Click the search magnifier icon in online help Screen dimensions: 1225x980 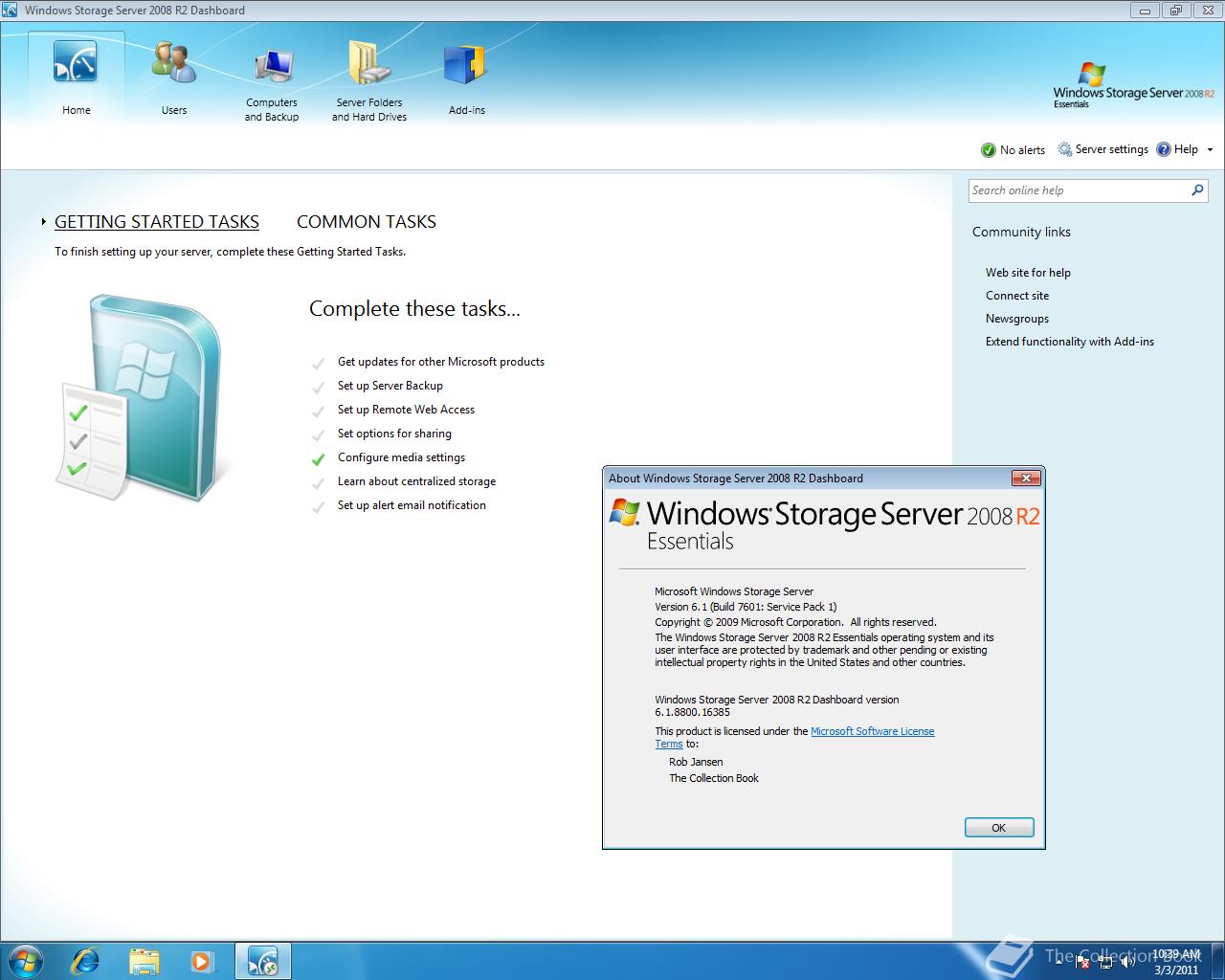tap(1197, 190)
